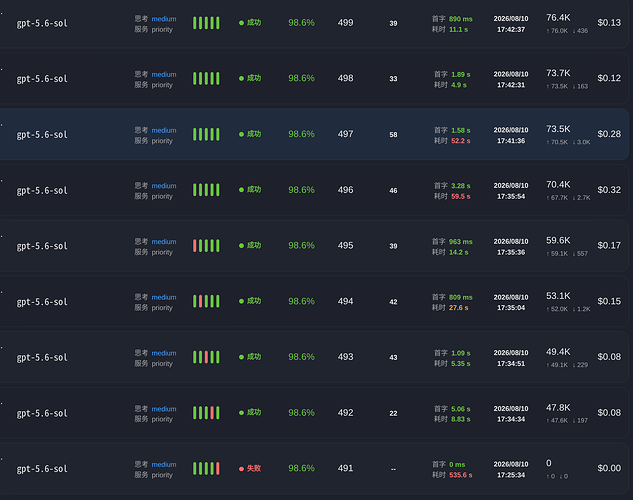Click health bars with first bar red, row 495
The height and width of the screenshot is (500, 633).
click(x=206, y=246)
